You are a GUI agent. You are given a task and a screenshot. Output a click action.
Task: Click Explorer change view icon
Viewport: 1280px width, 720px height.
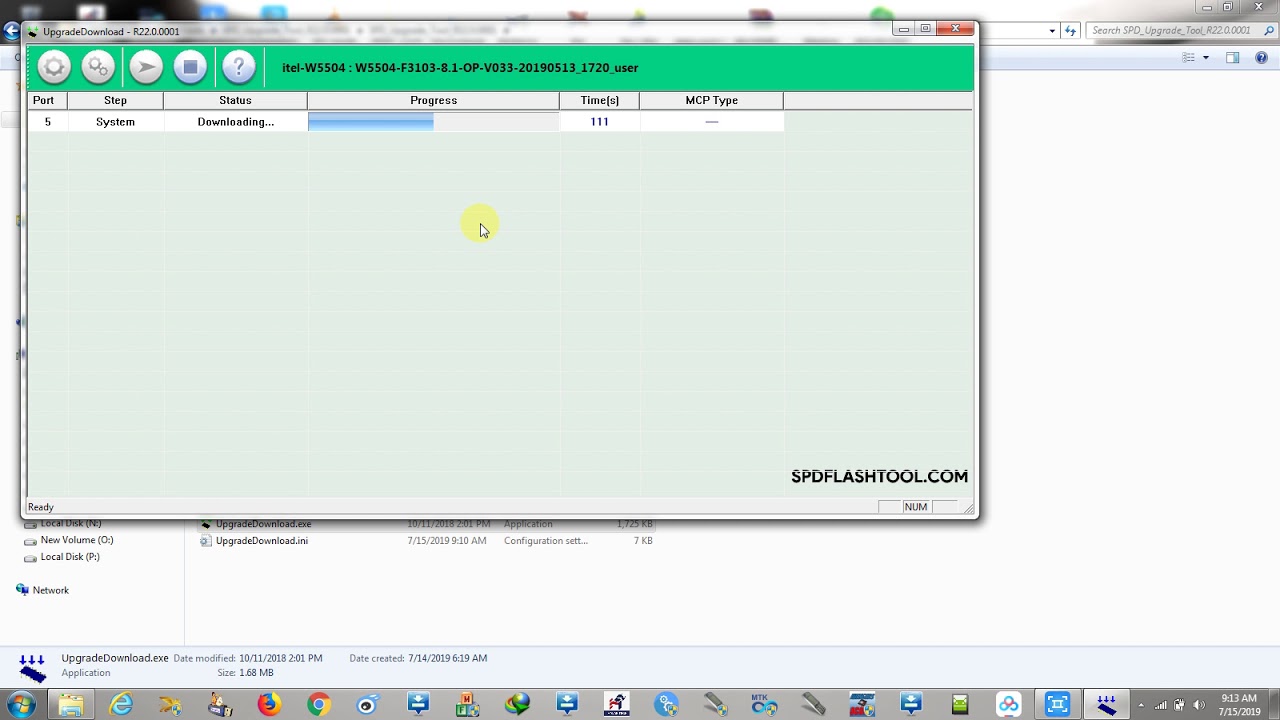1189,58
